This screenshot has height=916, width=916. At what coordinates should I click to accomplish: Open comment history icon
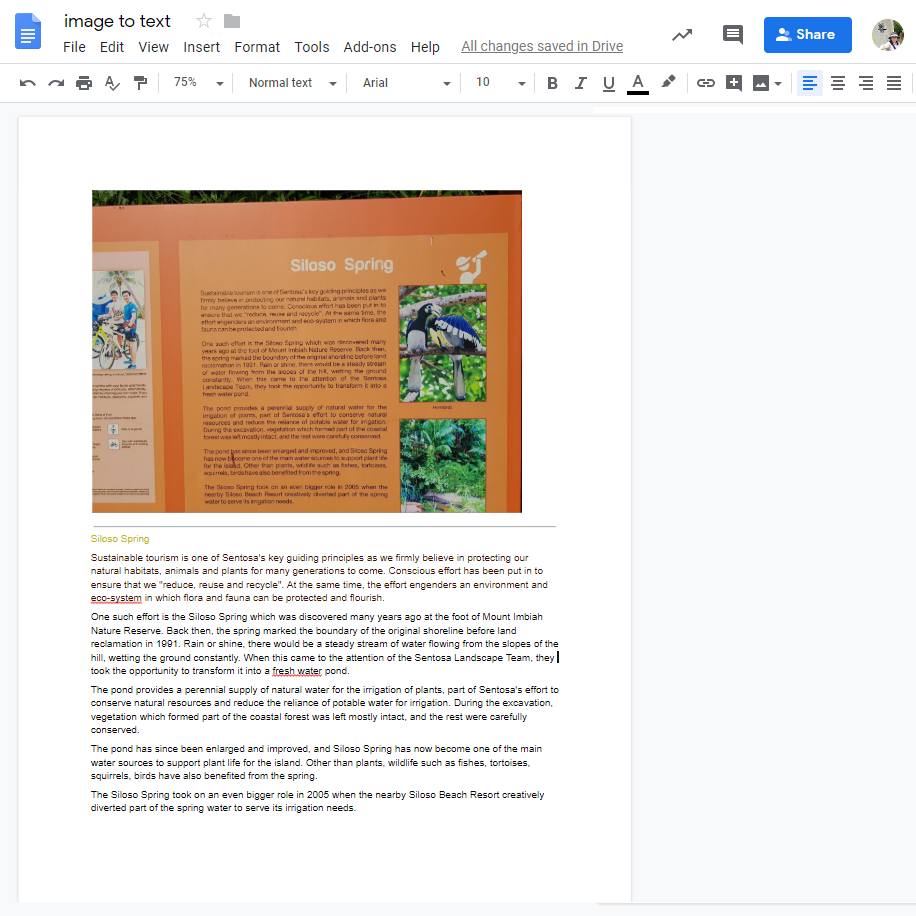pyautogui.click(x=733, y=35)
